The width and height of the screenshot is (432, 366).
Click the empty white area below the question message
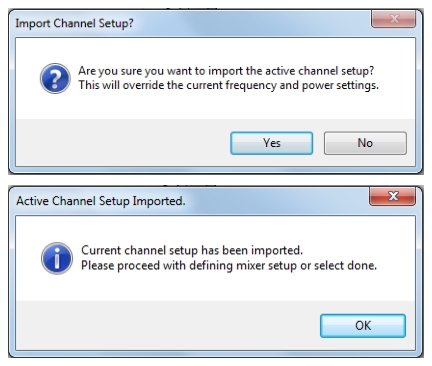click(215, 106)
